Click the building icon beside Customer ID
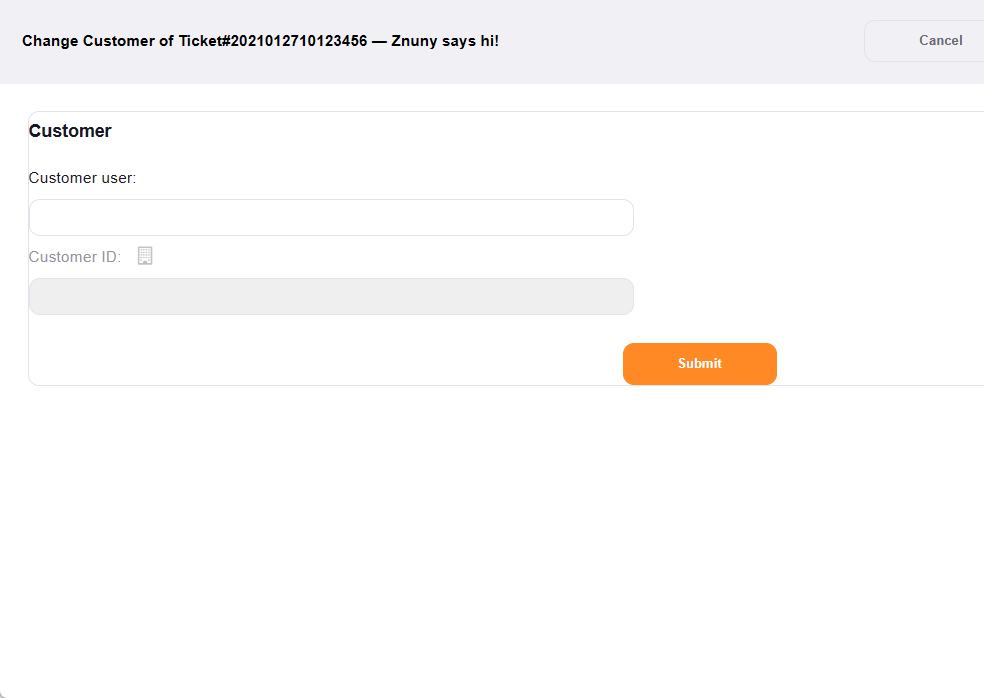This screenshot has width=984, height=698. 145,255
